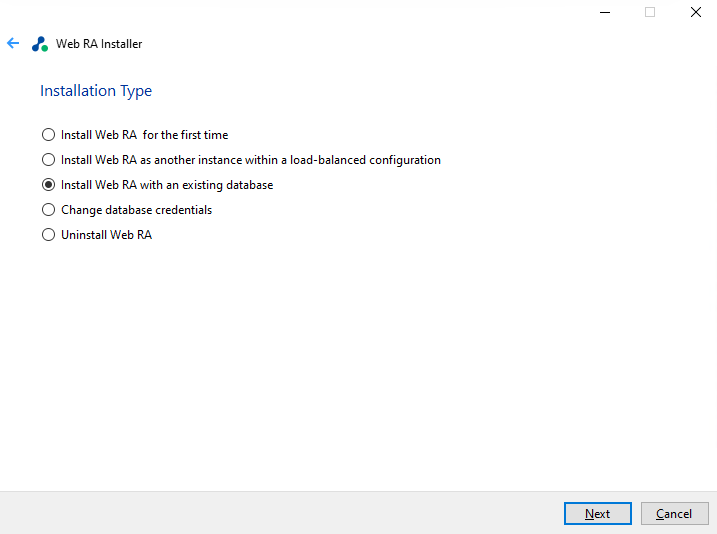Pick the Change database credentials radio button
The image size is (717, 534).
(48, 210)
